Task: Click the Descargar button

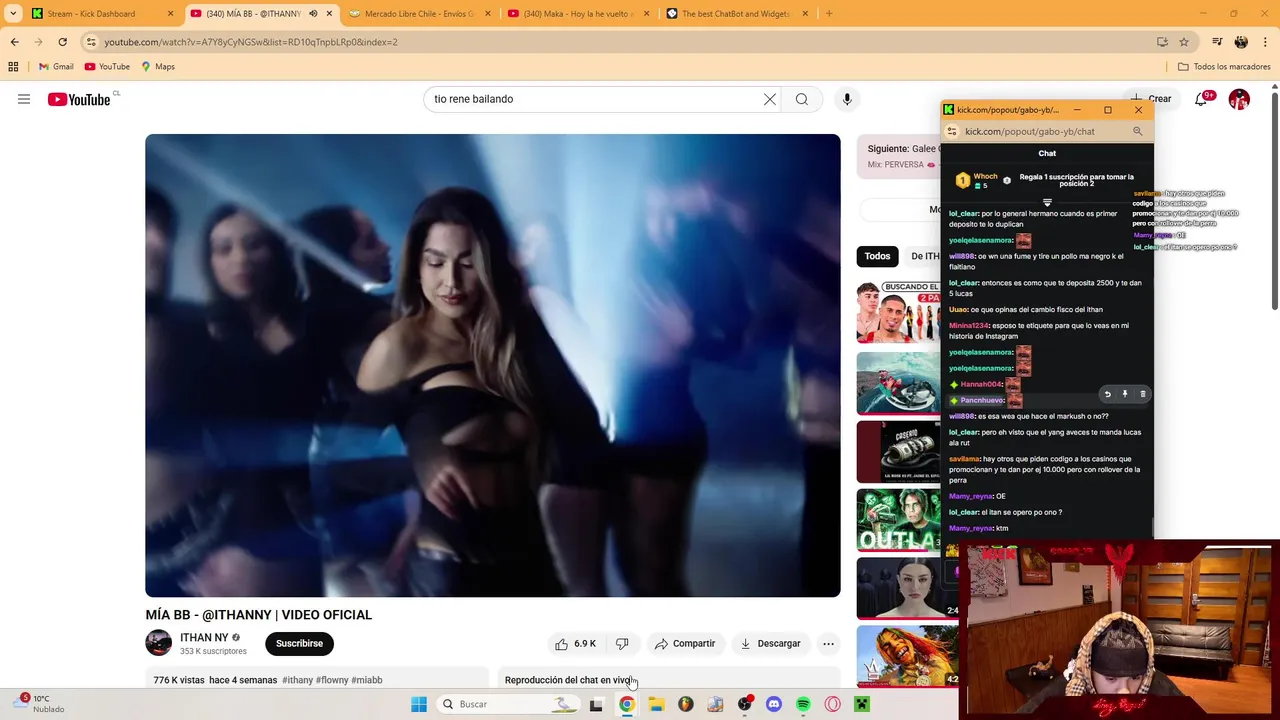Action: click(x=771, y=644)
